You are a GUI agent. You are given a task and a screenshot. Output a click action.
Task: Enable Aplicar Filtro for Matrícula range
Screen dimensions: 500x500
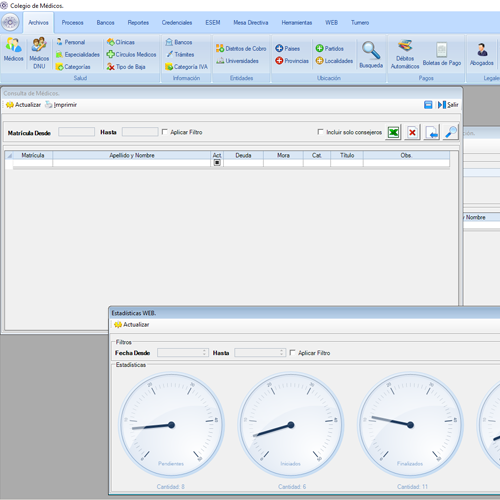pos(164,132)
